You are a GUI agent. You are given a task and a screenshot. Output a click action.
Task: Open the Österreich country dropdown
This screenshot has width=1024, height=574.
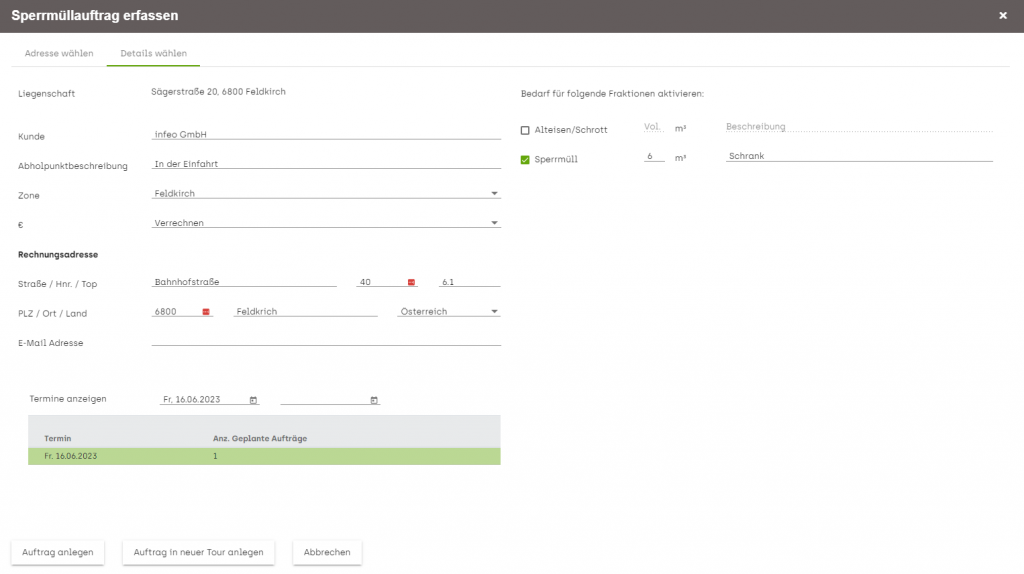tap(449, 311)
